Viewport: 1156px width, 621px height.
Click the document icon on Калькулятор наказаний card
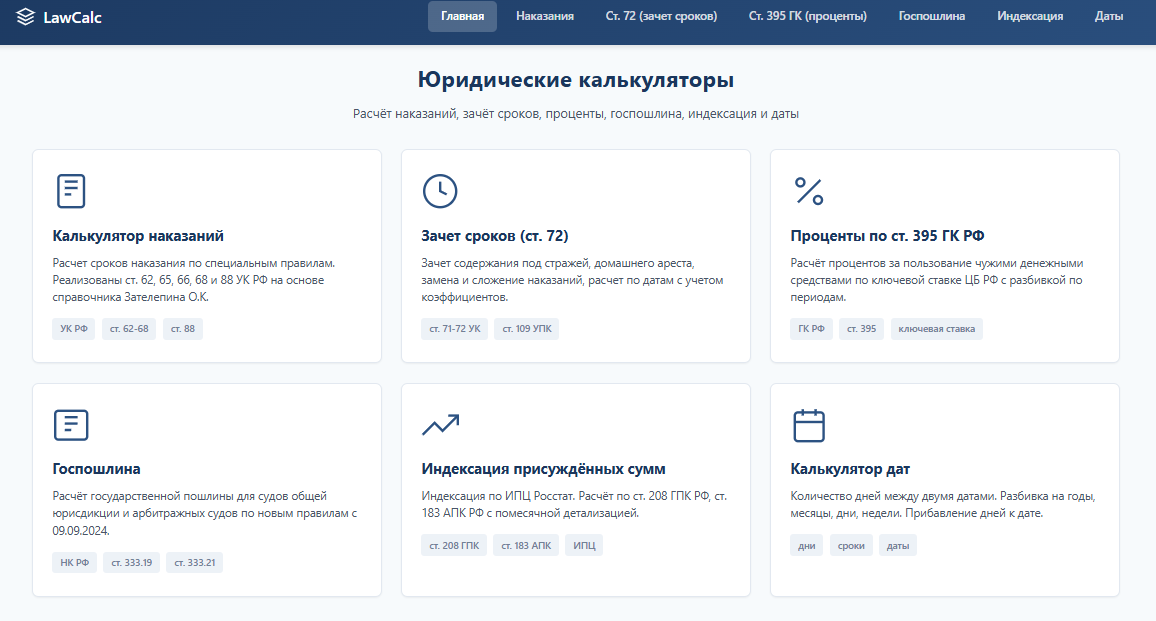coord(71,191)
